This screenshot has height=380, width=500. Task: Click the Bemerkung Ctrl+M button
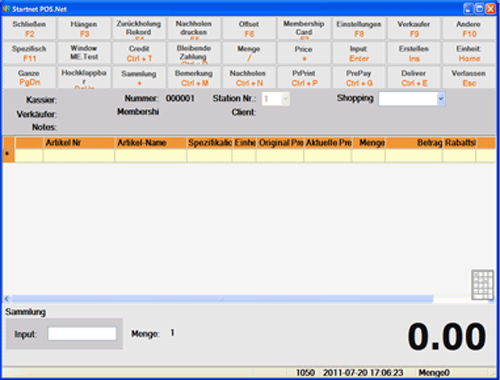194,78
